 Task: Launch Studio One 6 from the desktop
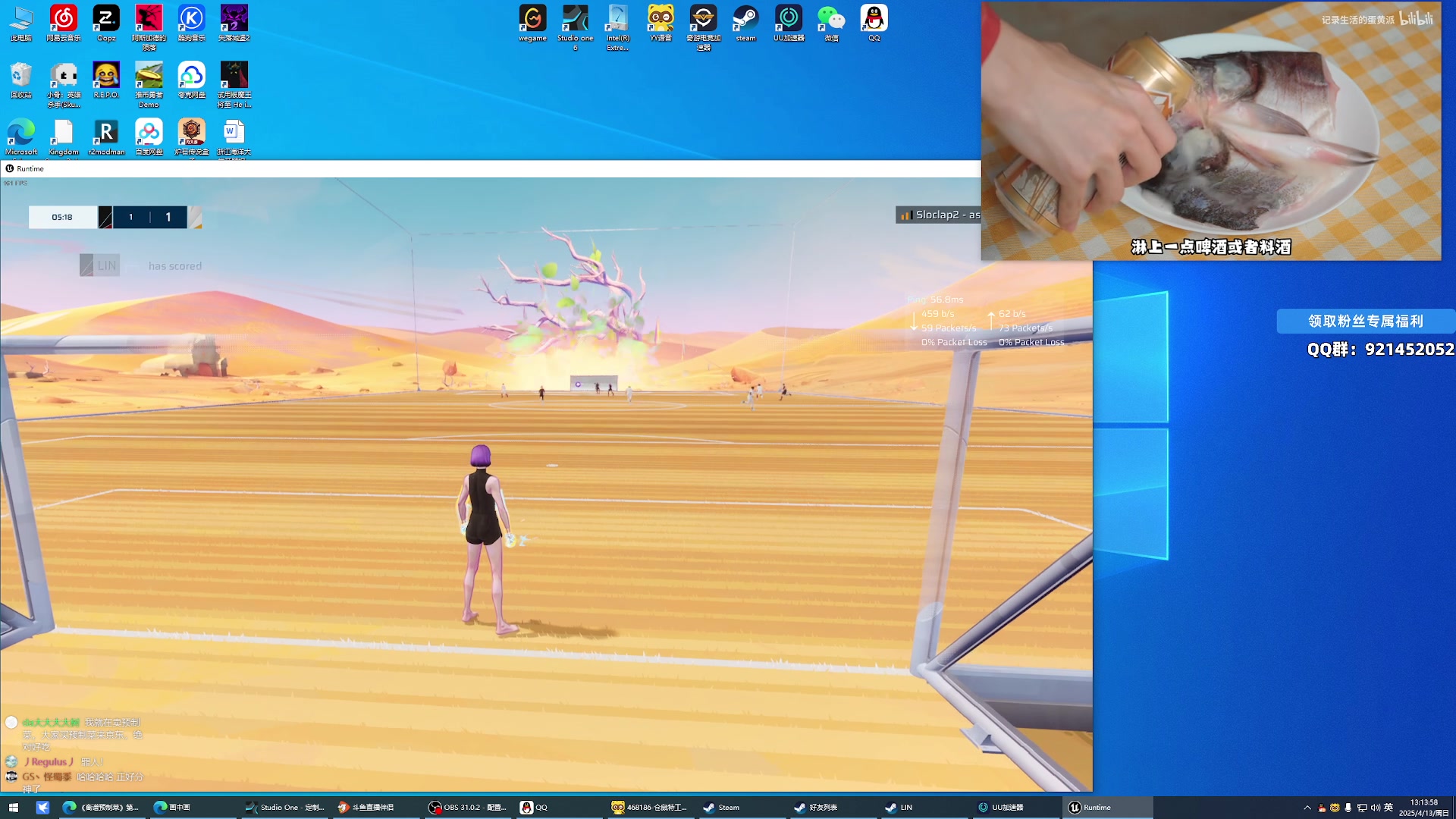(x=575, y=19)
